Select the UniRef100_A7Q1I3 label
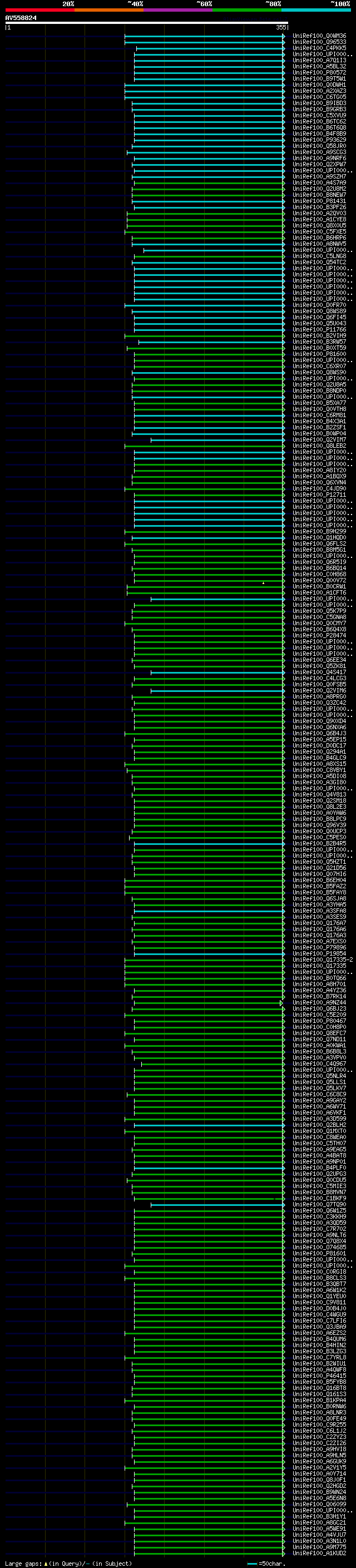This screenshot has width=356, height=1568. click(x=319, y=60)
